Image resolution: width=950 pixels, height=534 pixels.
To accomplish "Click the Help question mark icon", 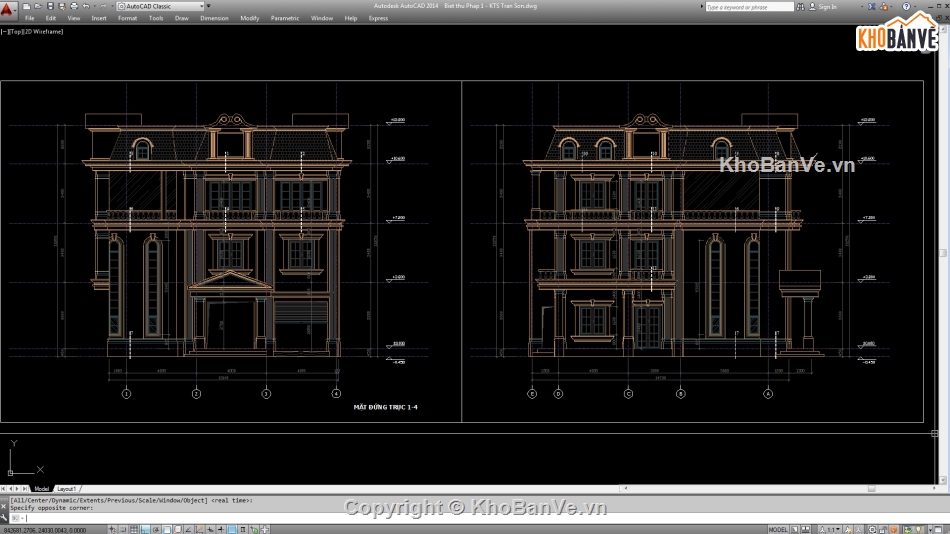I will click(x=906, y=7).
